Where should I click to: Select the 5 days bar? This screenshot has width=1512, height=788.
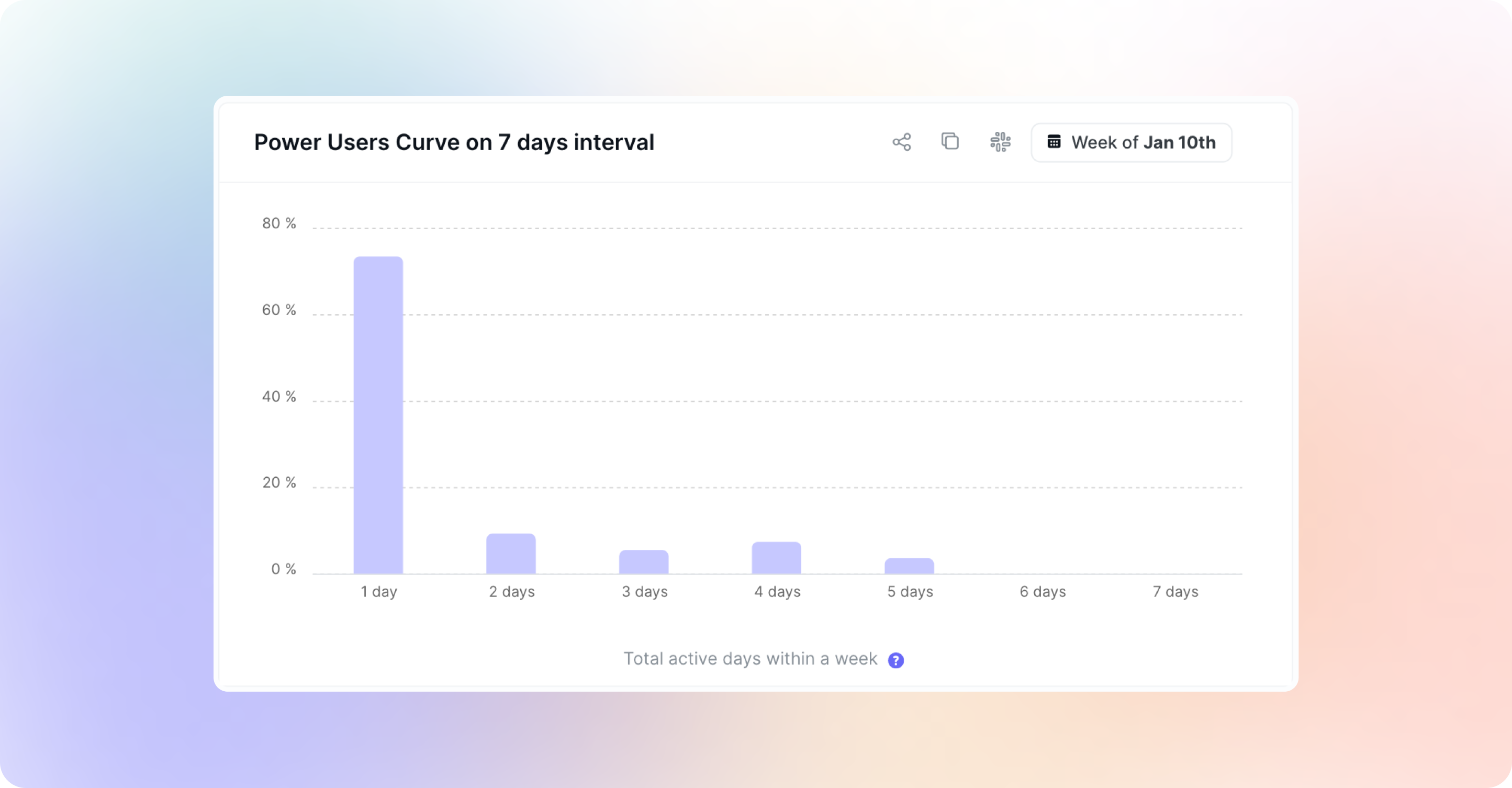909,566
